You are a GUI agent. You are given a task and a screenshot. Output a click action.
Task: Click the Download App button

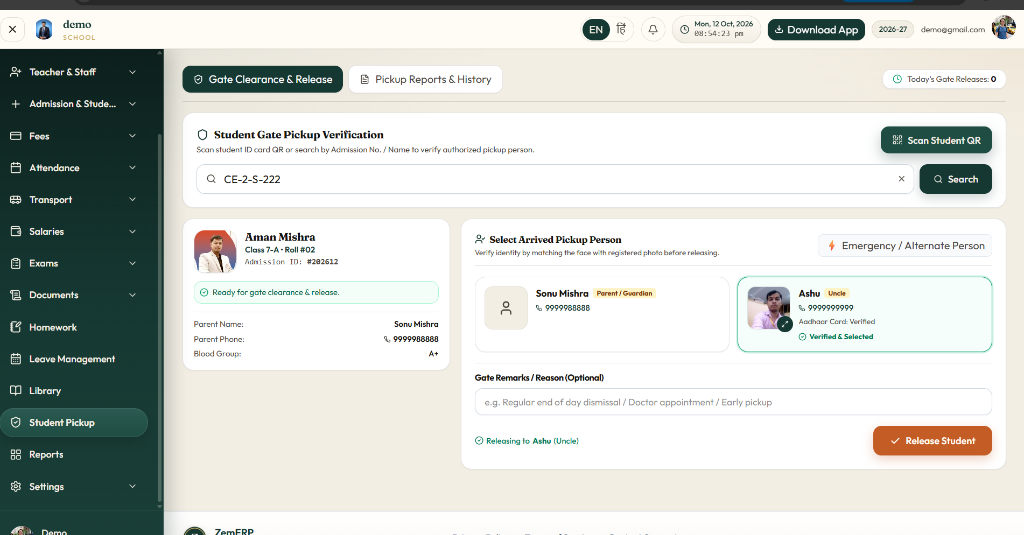[x=816, y=29]
